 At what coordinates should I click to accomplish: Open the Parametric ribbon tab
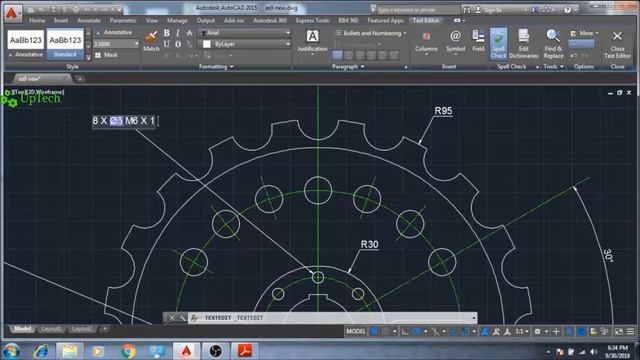pyautogui.click(x=123, y=20)
